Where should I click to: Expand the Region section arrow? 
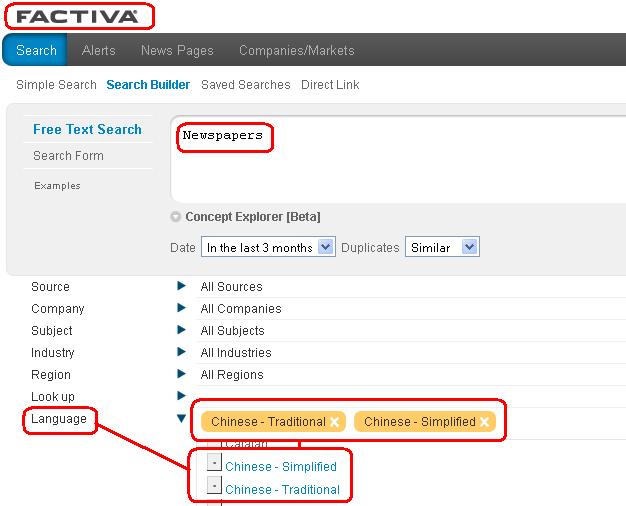coord(181,373)
